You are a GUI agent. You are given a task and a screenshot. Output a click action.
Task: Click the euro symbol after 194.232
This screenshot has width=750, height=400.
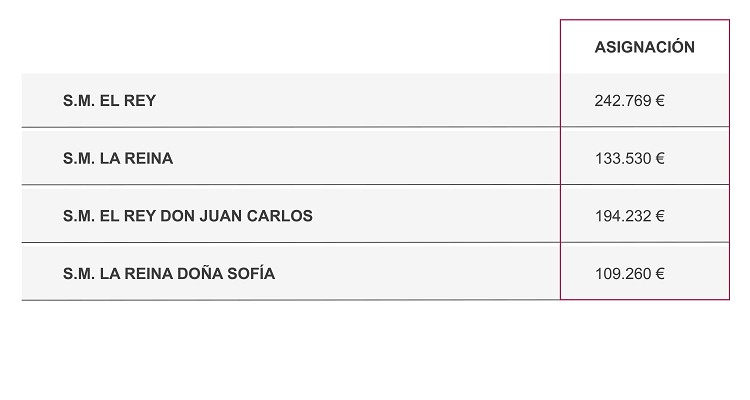pos(660,216)
